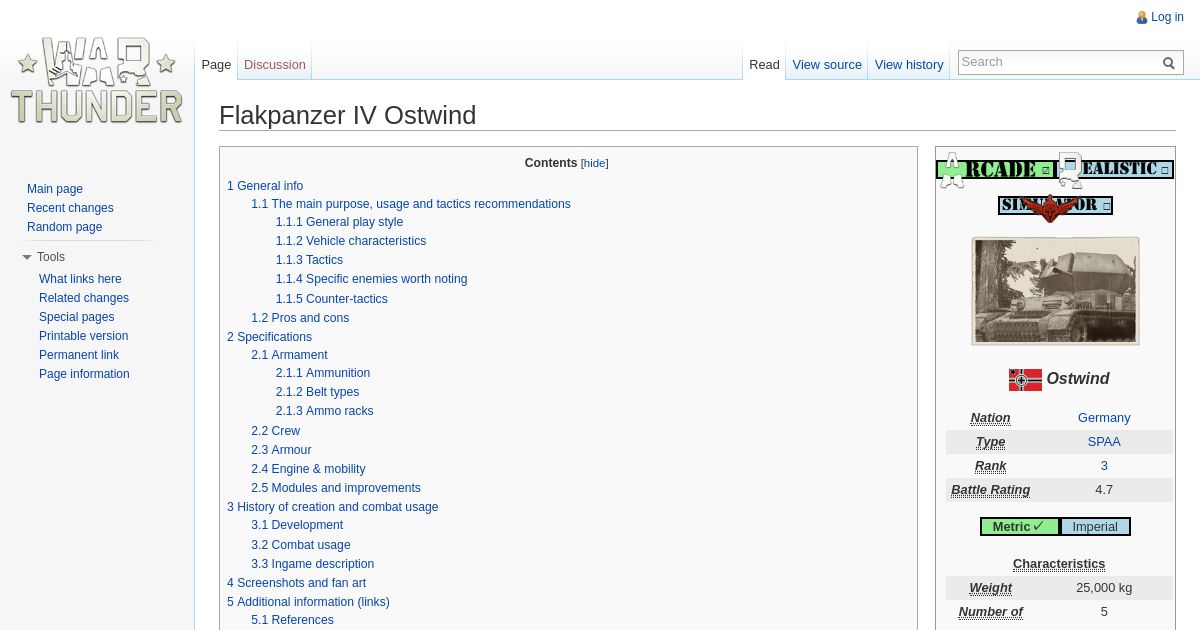Jump to 3.3 Ingame description

[312, 564]
